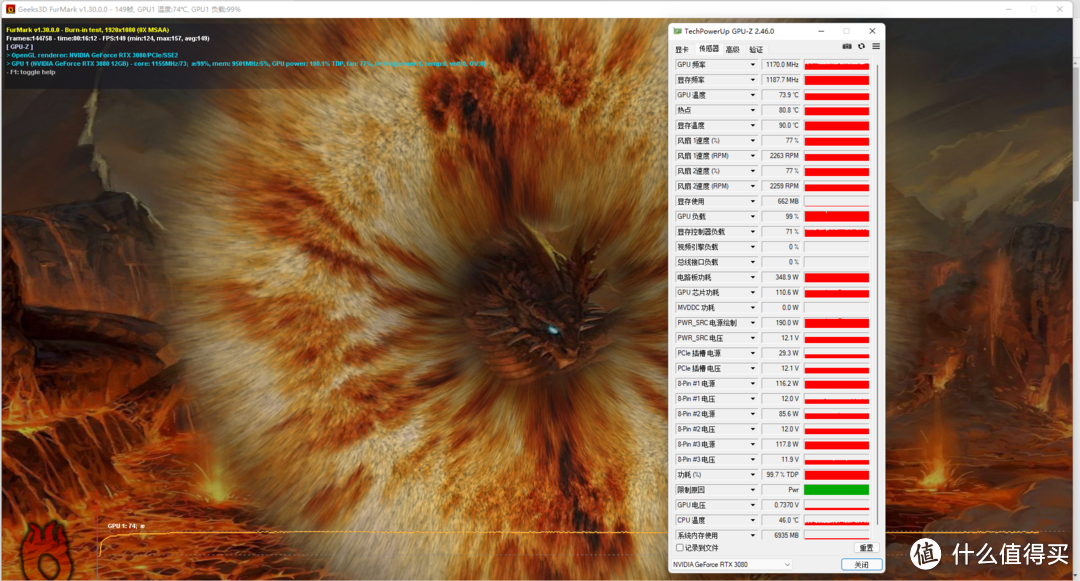
Task: Close the GPU-Z window
Action: click(x=872, y=31)
